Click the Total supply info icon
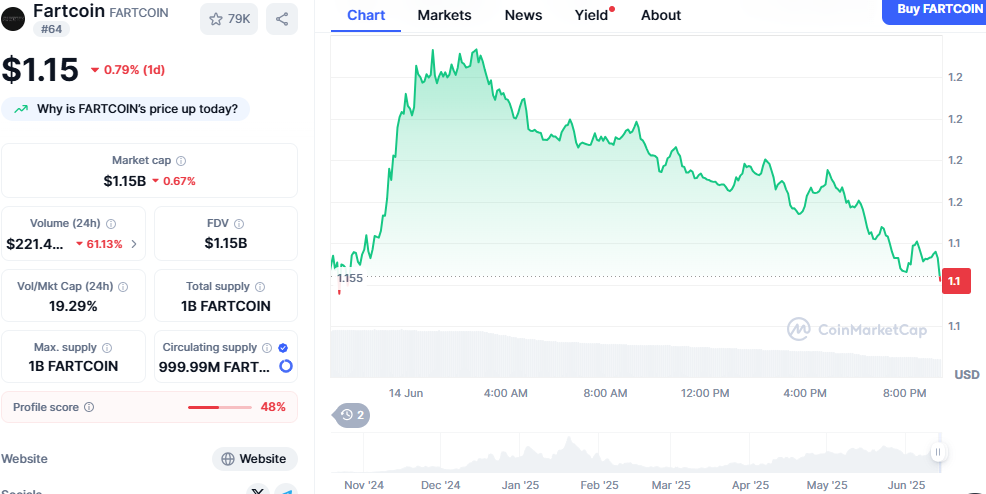Image resolution: width=986 pixels, height=494 pixels. click(260, 287)
